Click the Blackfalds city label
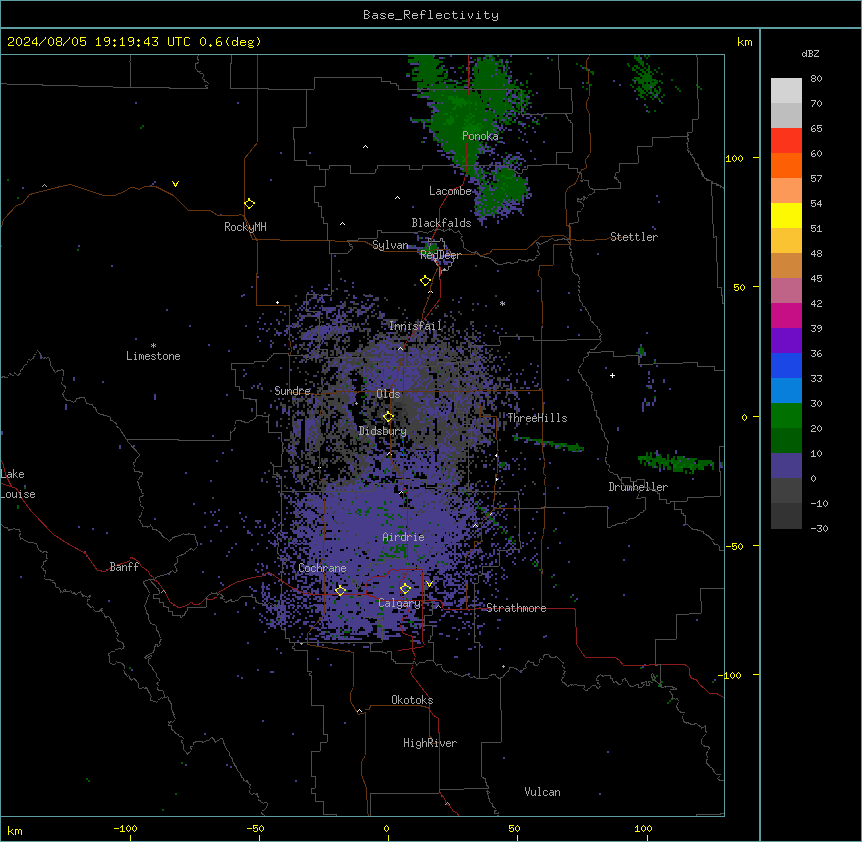This screenshot has height=842, width=862. coord(441,223)
